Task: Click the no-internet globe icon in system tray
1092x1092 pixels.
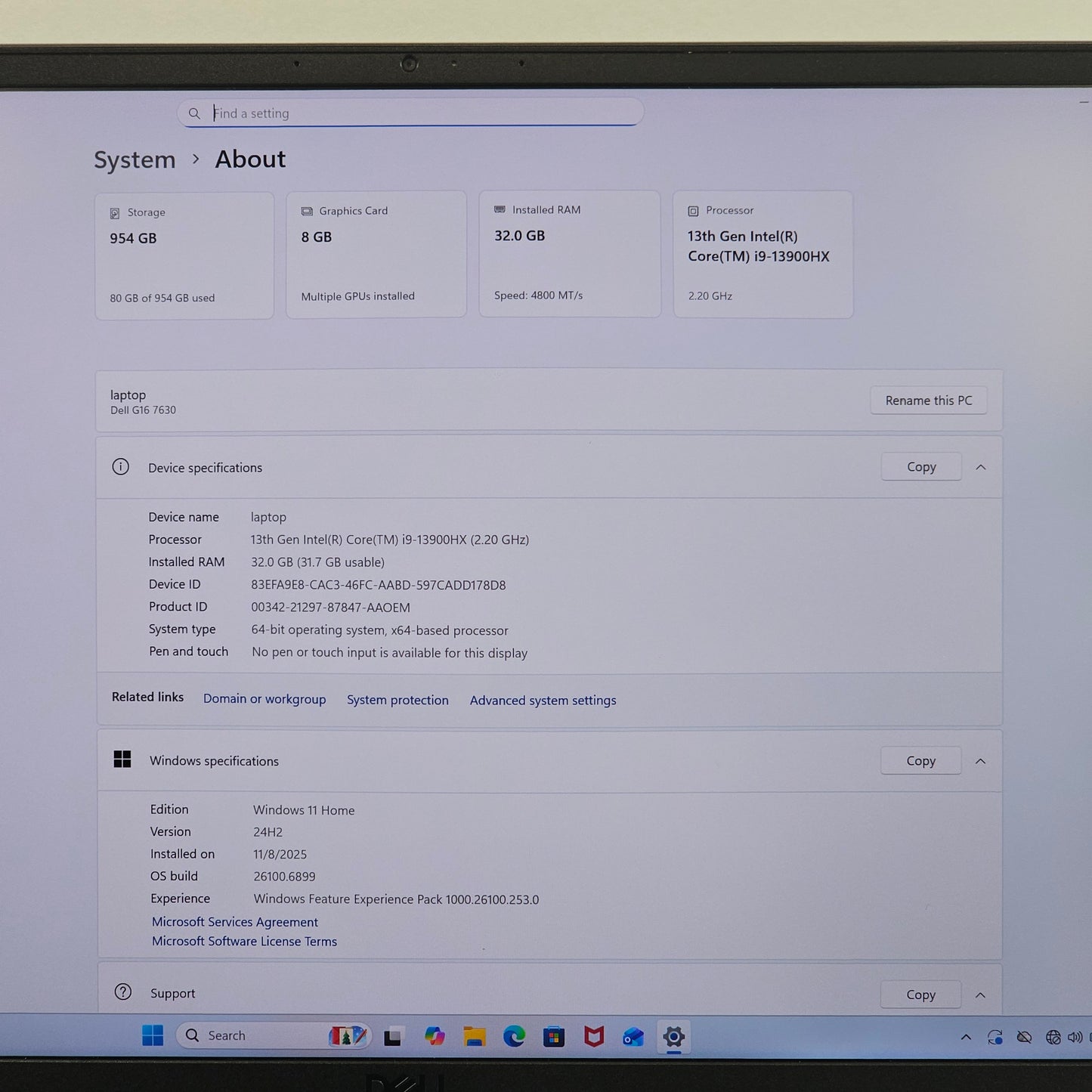Action: pyautogui.click(x=1053, y=1037)
